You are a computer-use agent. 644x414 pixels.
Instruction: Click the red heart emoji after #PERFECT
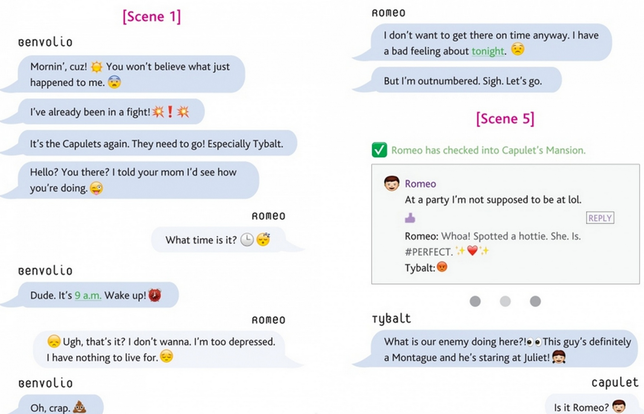click(472, 251)
